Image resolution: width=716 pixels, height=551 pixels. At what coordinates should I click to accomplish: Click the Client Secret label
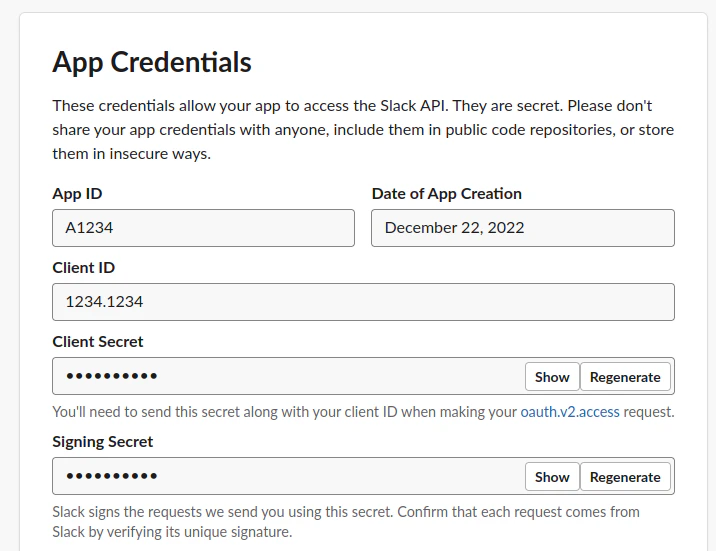point(98,342)
